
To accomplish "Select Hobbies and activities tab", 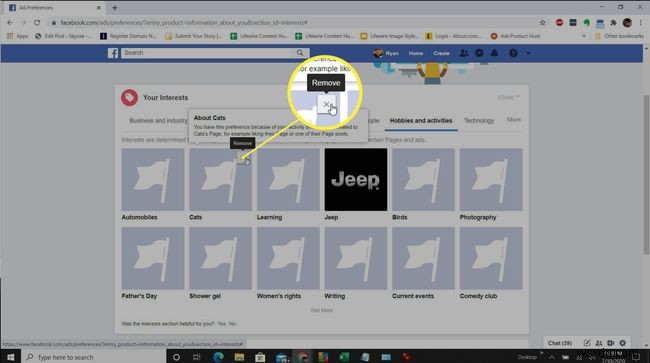I will 421,121.
